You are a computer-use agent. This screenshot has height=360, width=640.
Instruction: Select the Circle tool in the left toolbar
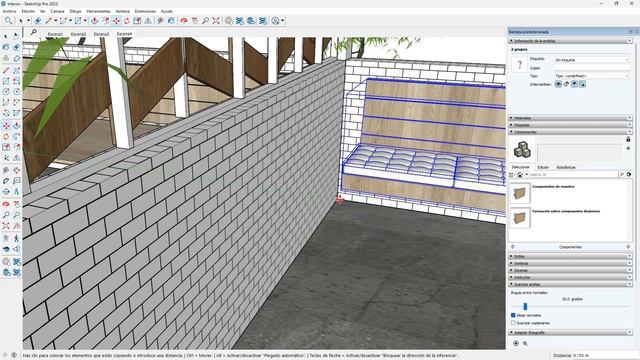[6, 92]
